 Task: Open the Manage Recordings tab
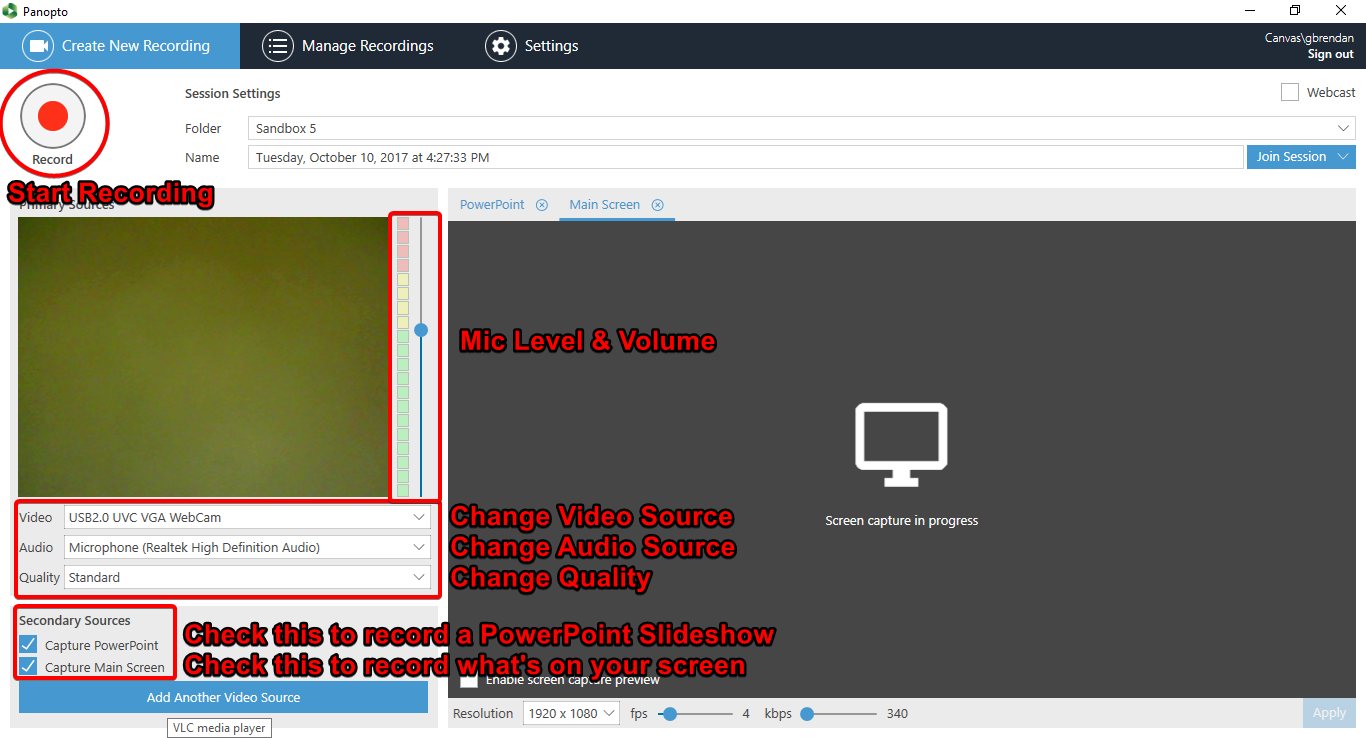[x=348, y=46]
